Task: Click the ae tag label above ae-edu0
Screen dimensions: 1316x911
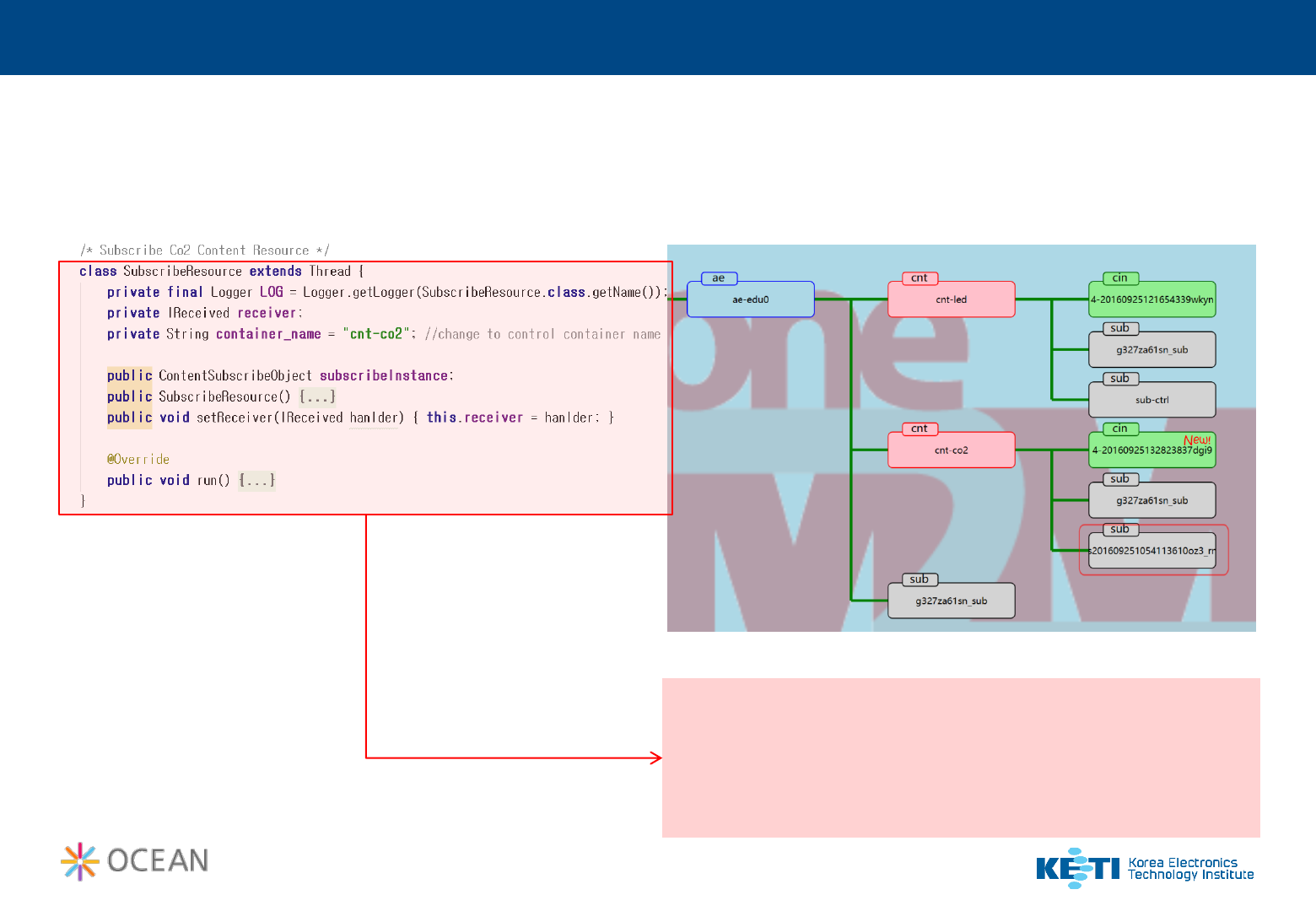Action: pos(719,278)
